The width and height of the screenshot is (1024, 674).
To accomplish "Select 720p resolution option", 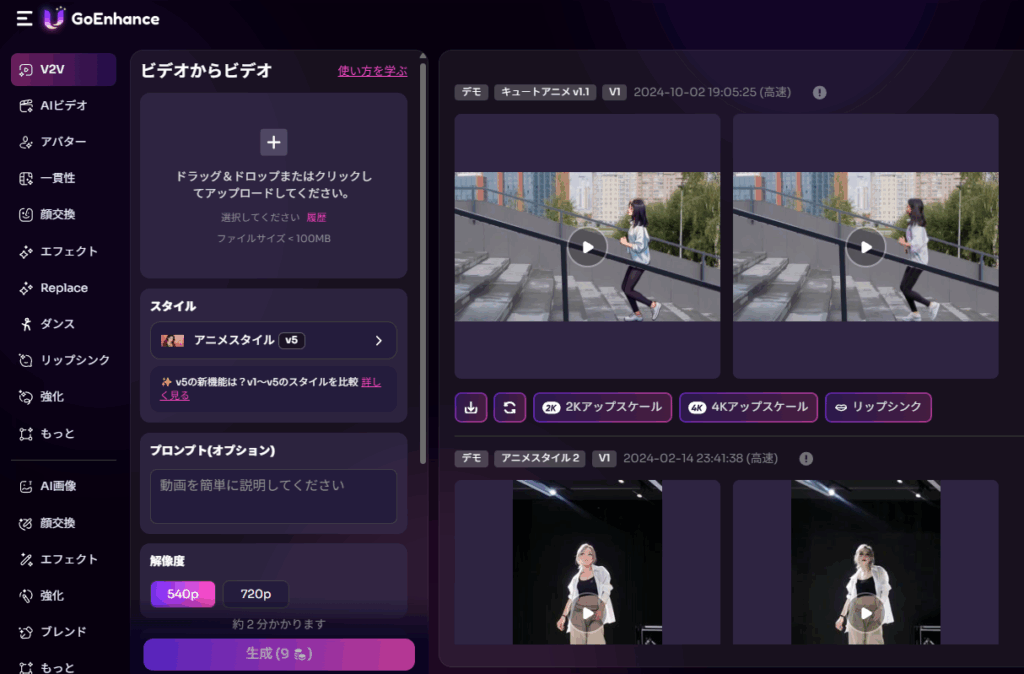I will point(255,594).
